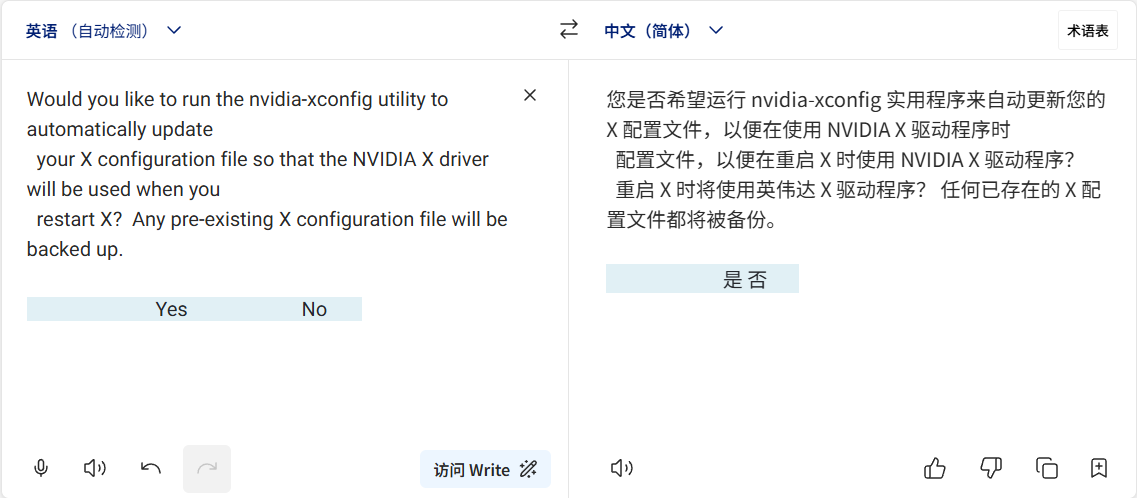Click the microphone voice input icon
Image resolution: width=1137 pixels, height=498 pixels.
41,468
